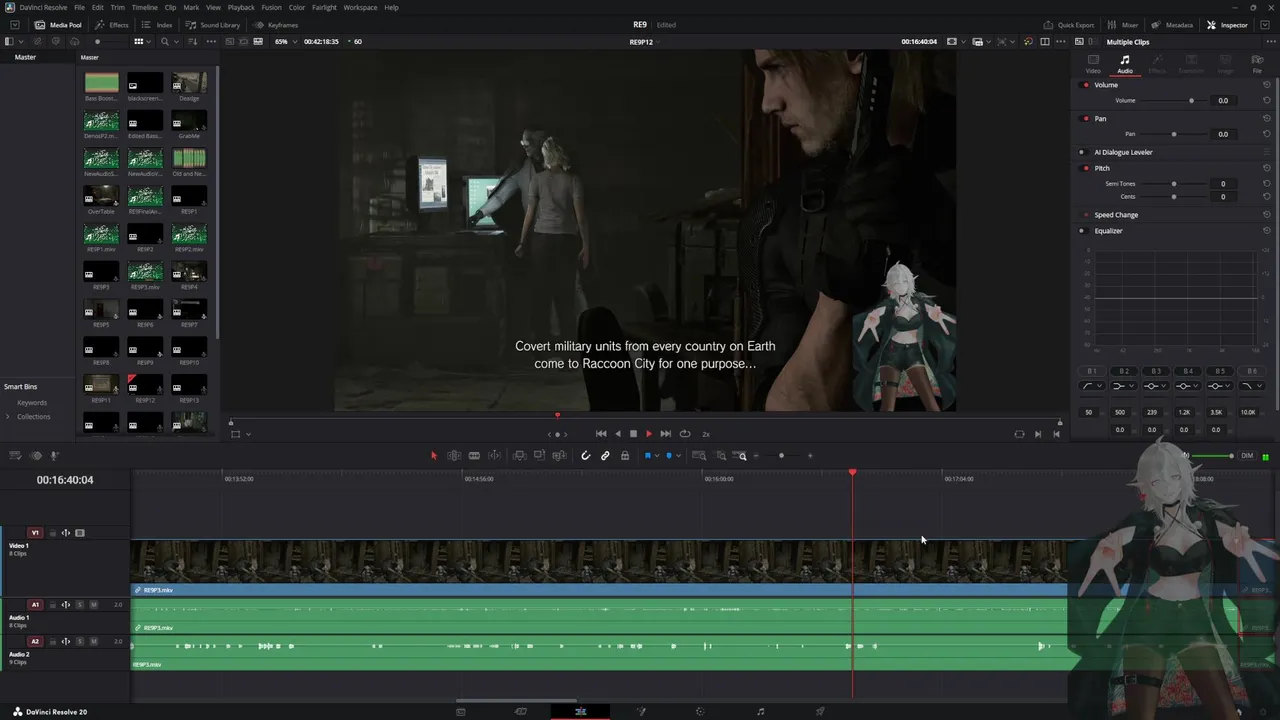Open the Keyframes panel button
The width and height of the screenshot is (1280, 720).
point(276,25)
